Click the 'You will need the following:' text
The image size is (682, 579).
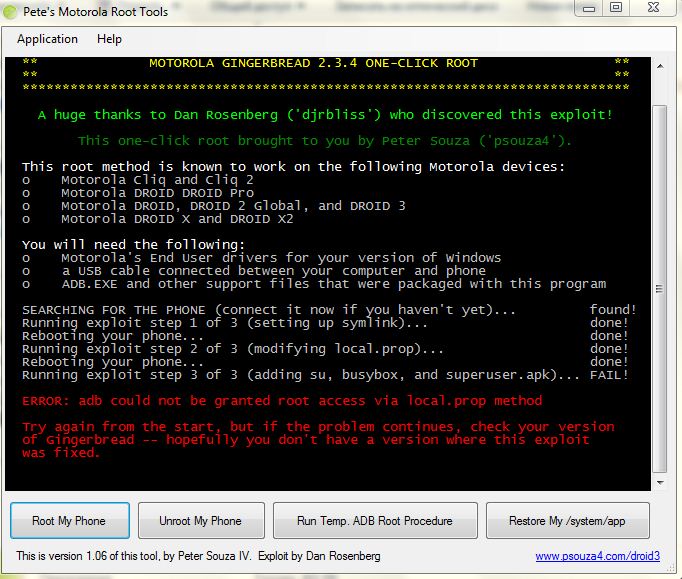click(133, 245)
